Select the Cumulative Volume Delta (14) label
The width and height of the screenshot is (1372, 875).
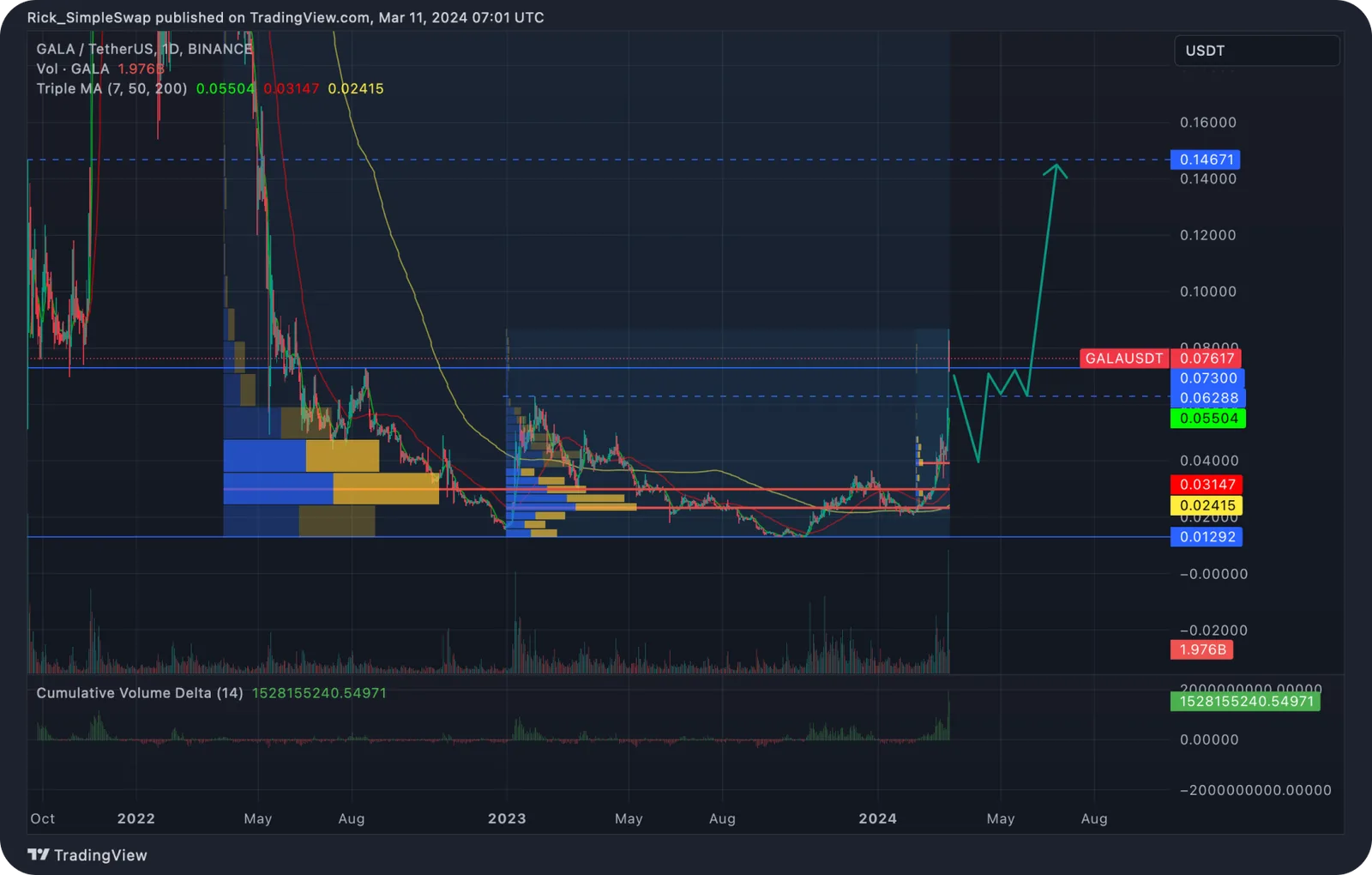[x=140, y=692]
